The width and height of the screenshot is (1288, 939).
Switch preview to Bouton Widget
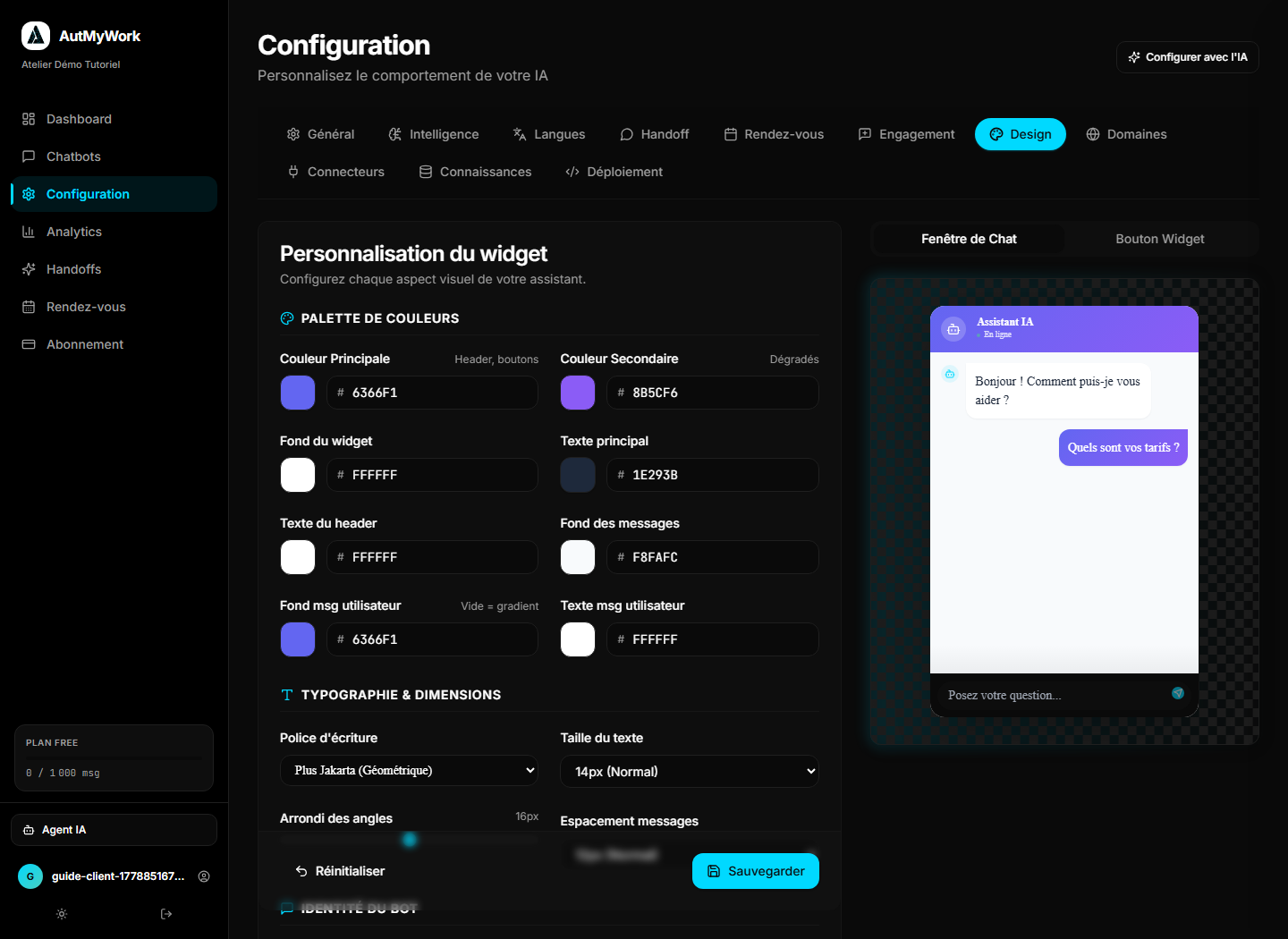point(1160,239)
